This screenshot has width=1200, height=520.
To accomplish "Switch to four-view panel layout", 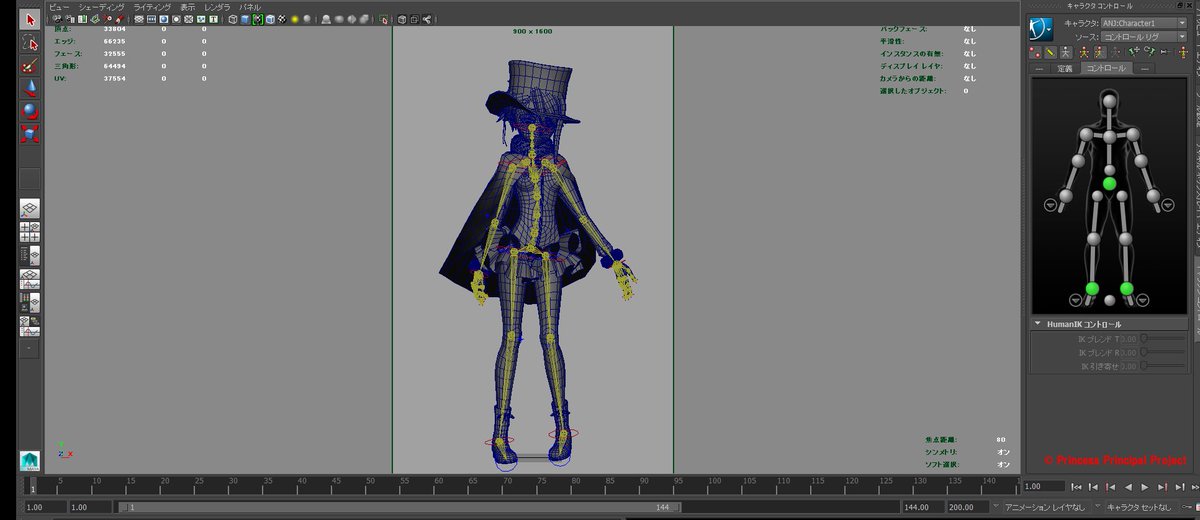I will tap(30, 232).
